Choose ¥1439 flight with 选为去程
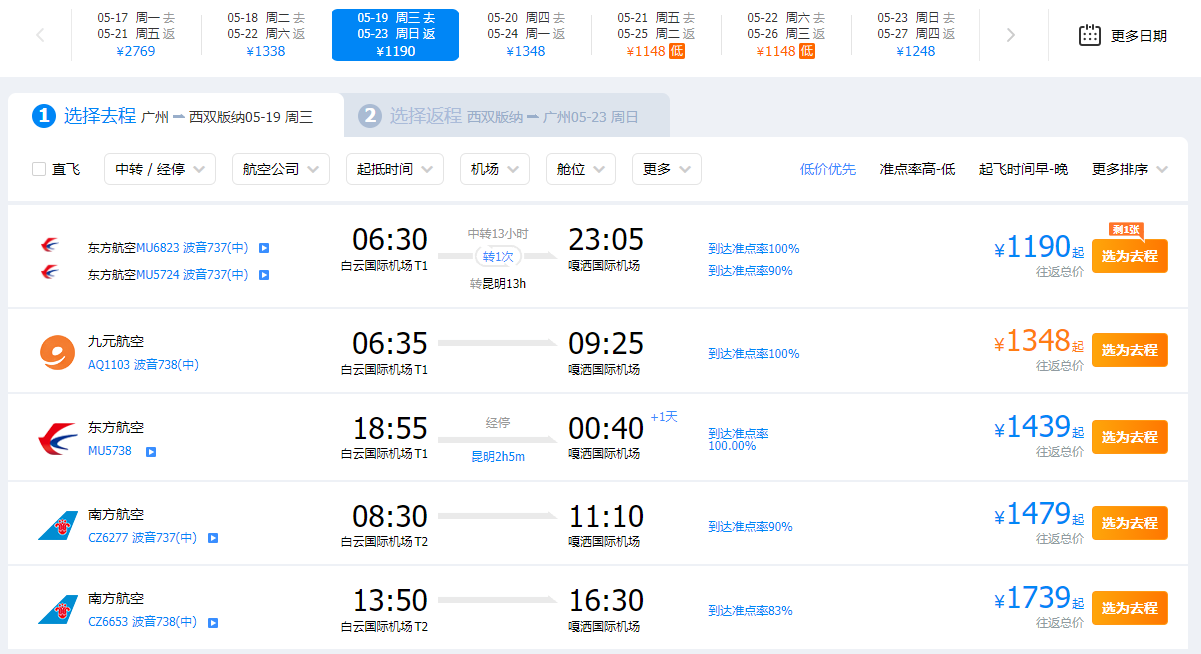Image resolution: width=1201 pixels, height=654 pixels. (1129, 437)
